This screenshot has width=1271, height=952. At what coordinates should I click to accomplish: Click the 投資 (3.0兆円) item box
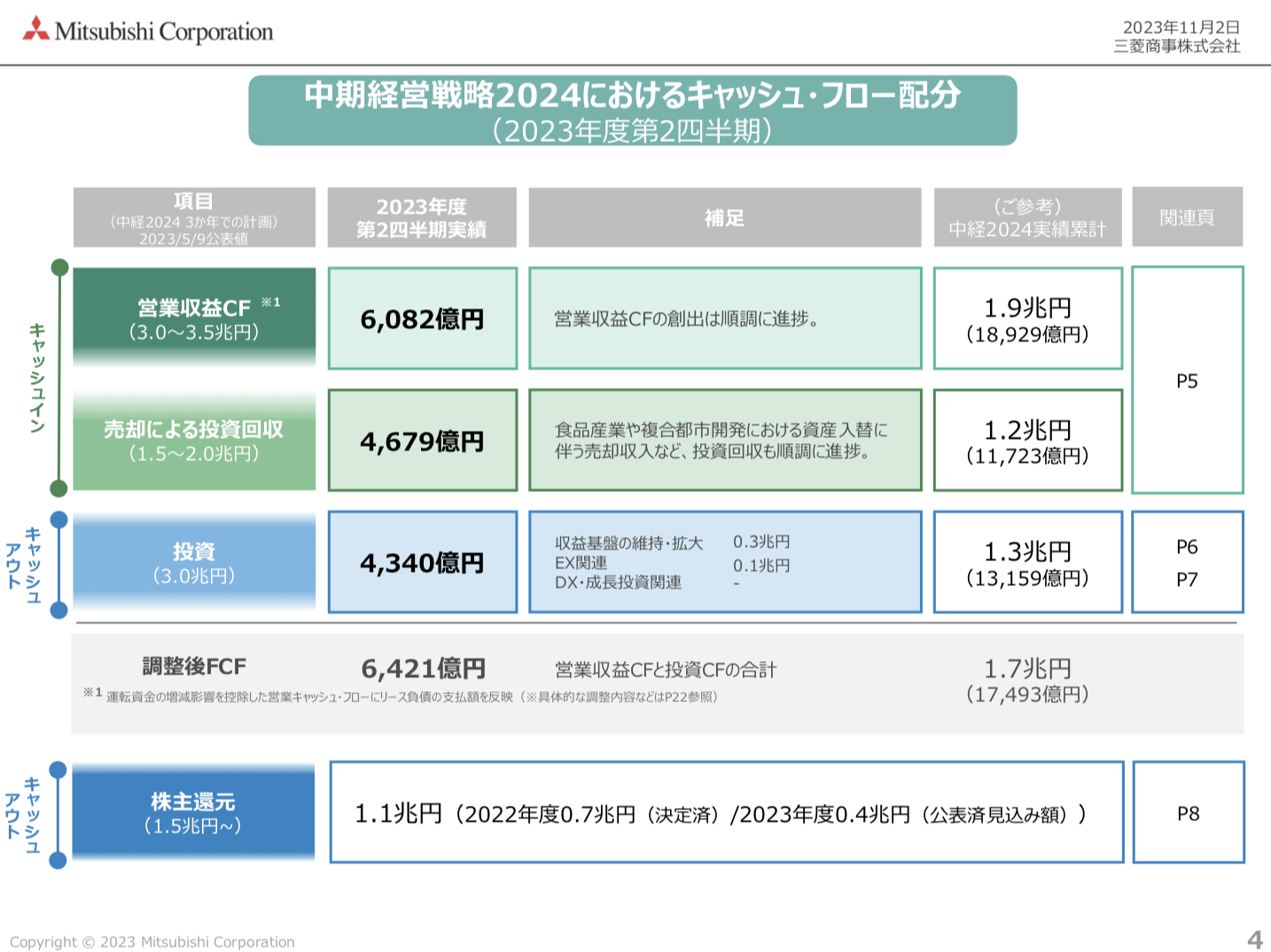click(194, 562)
